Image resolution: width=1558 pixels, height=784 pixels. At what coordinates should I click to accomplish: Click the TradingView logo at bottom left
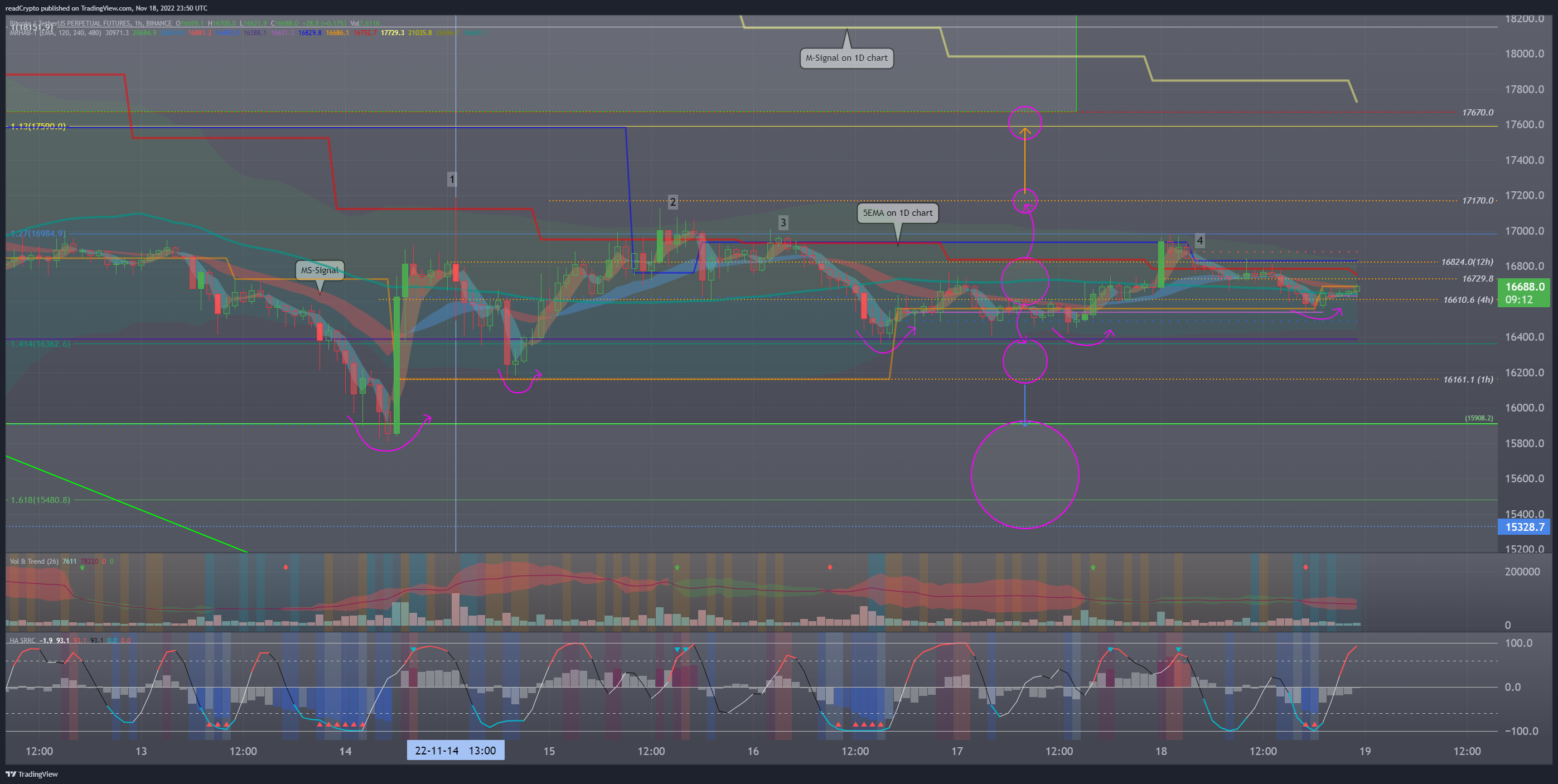pyautogui.click(x=32, y=774)
